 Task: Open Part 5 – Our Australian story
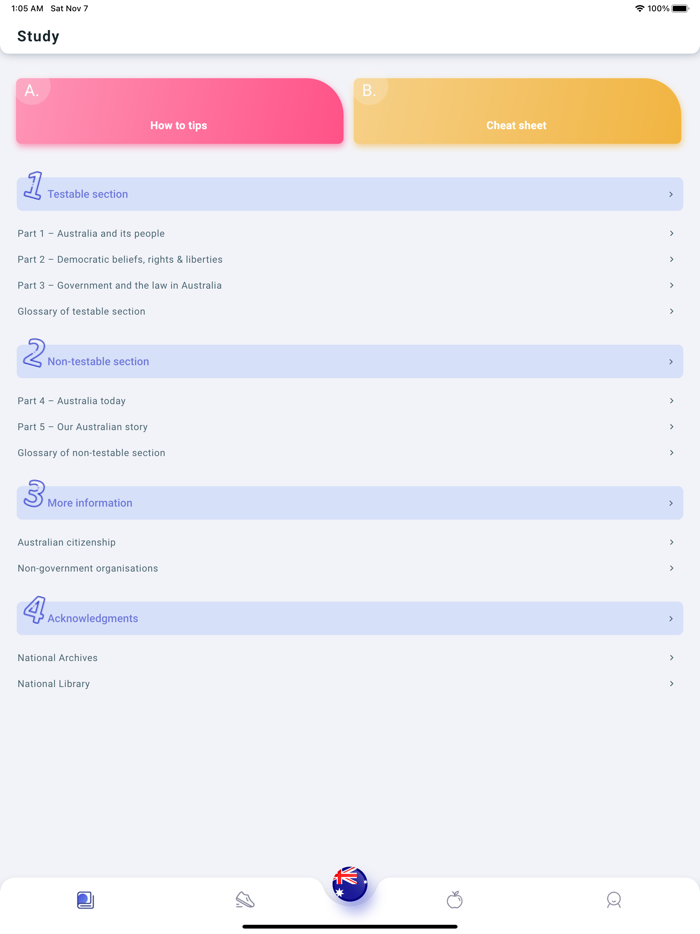tap(350, 427)
